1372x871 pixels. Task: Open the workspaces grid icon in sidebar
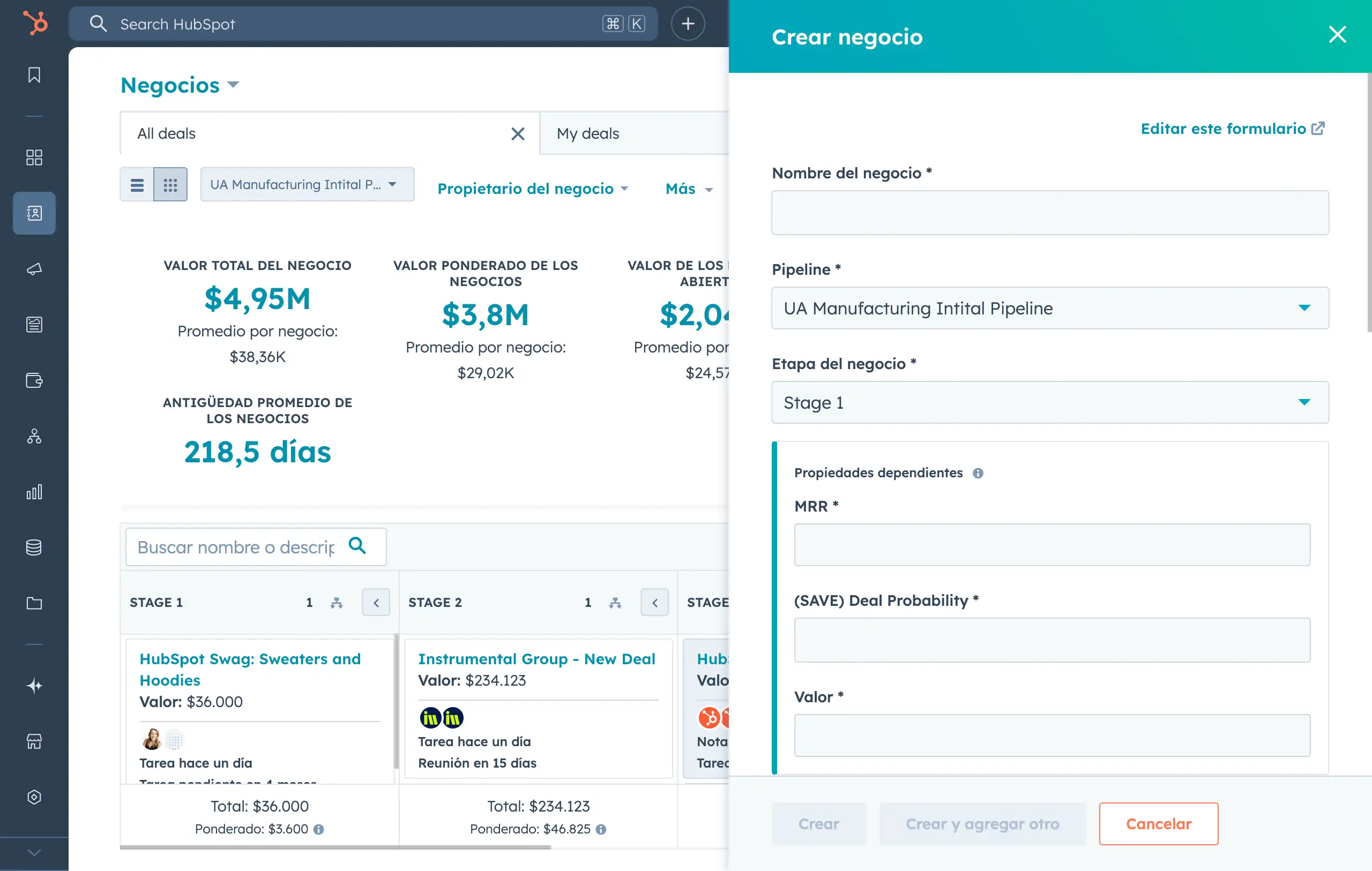tap(34, 157)
